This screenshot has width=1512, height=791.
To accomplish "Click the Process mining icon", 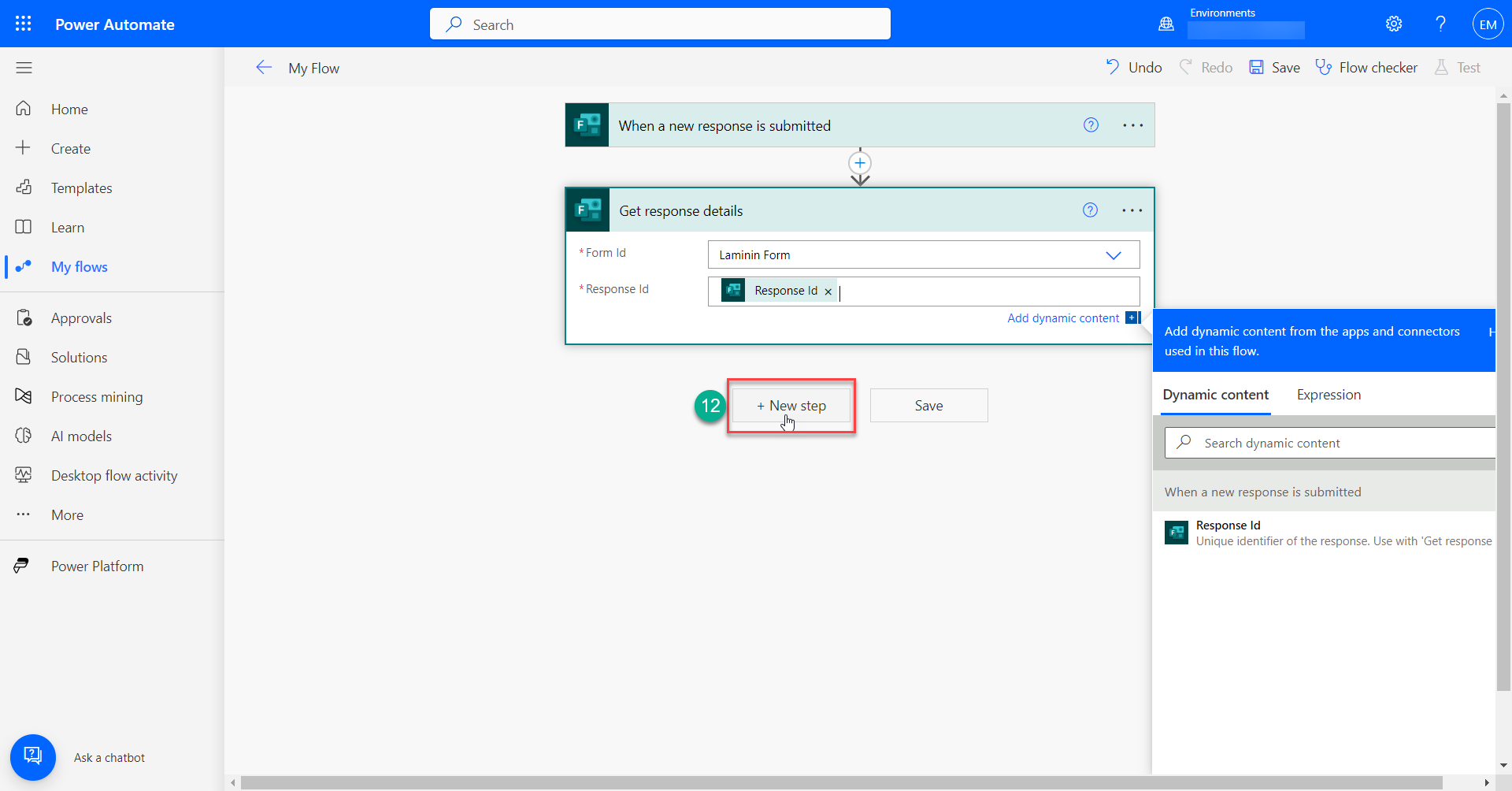I will point(24,396).
